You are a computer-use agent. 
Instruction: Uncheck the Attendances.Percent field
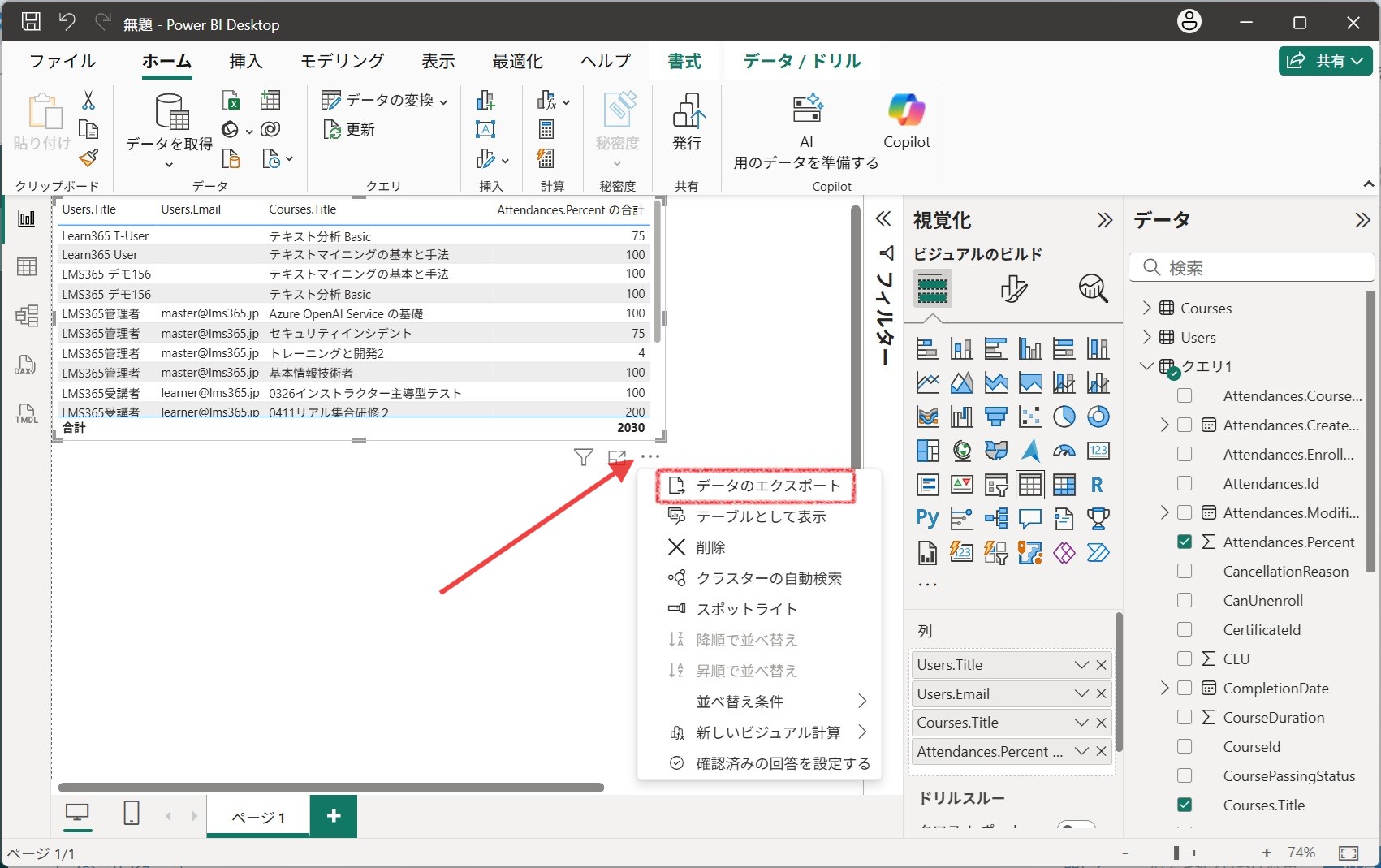tap(1185, 542)
